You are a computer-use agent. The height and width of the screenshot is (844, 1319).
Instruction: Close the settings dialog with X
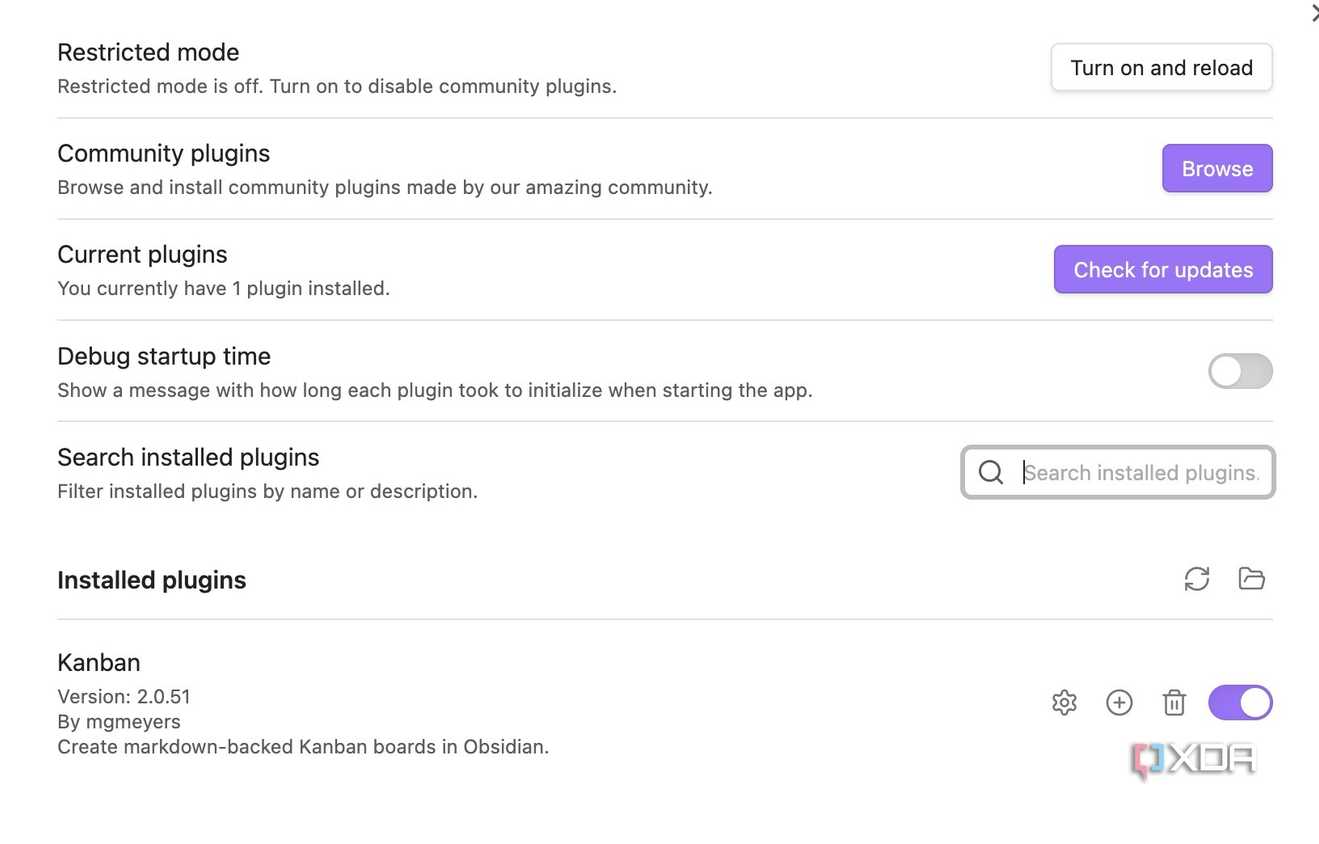click(x=1314, y=13)
